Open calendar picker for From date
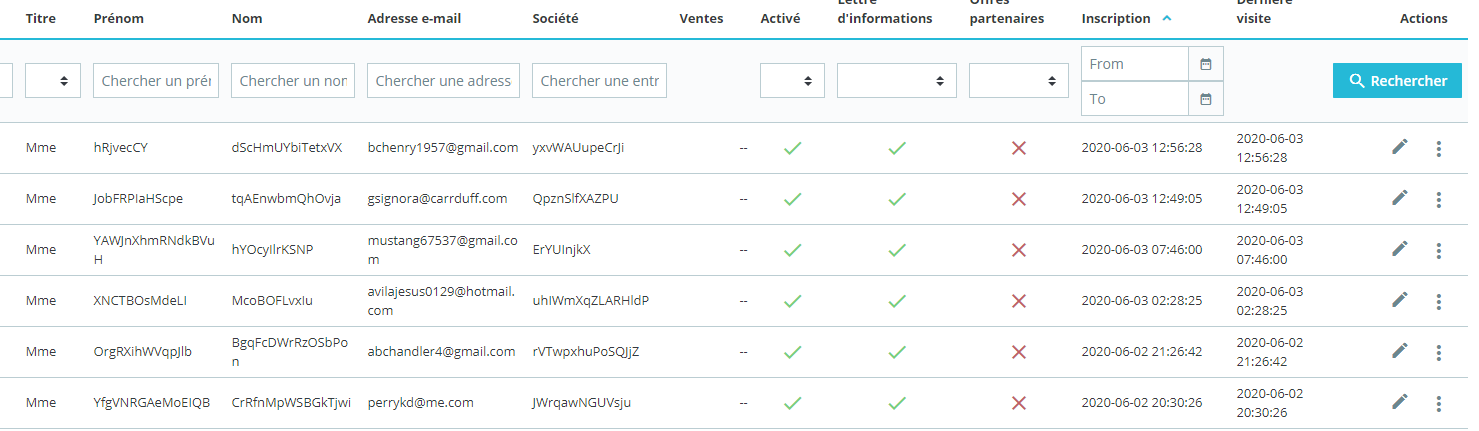This screenshot has height=431, width=1479. click(1205, 64)
